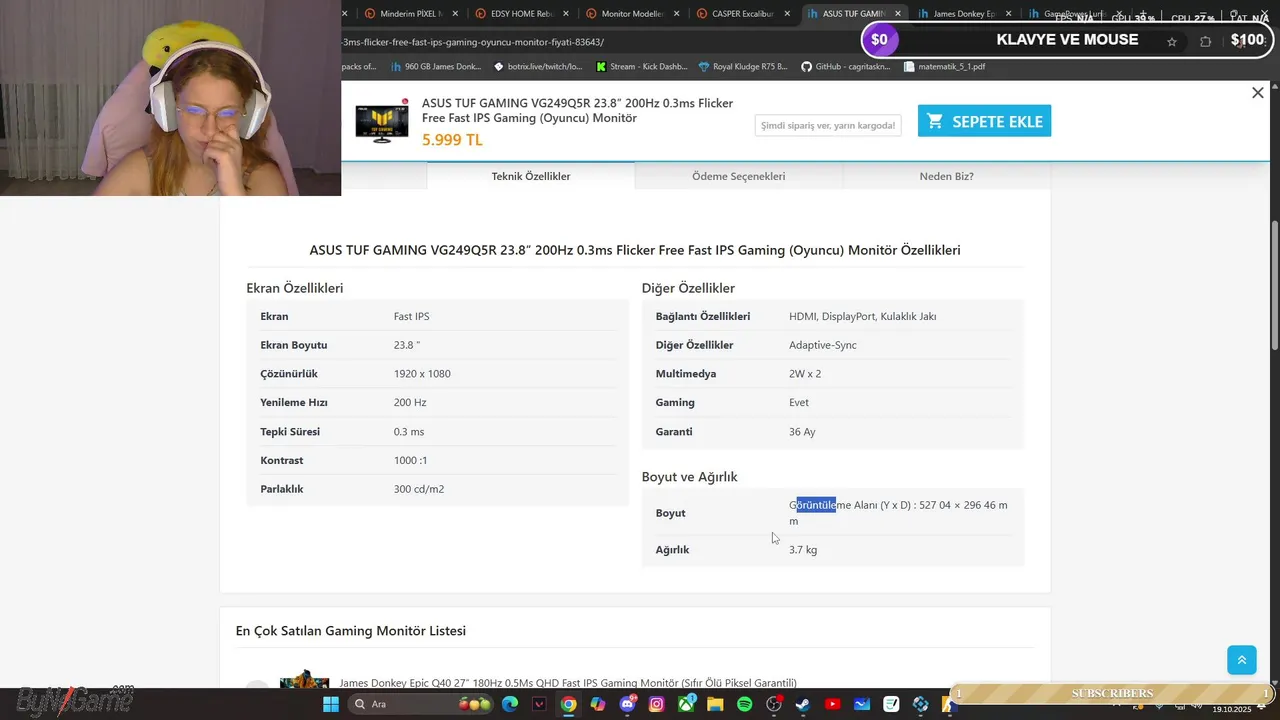1280x720 pixels.
Task: Open Discord from the taskbar
Action: coord(627,704)
